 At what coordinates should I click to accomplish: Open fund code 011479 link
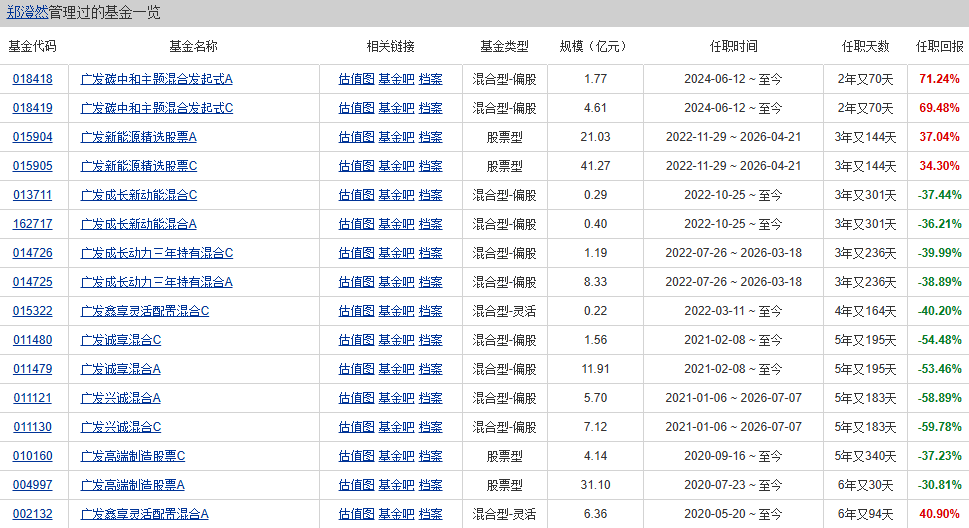[33, 370]
